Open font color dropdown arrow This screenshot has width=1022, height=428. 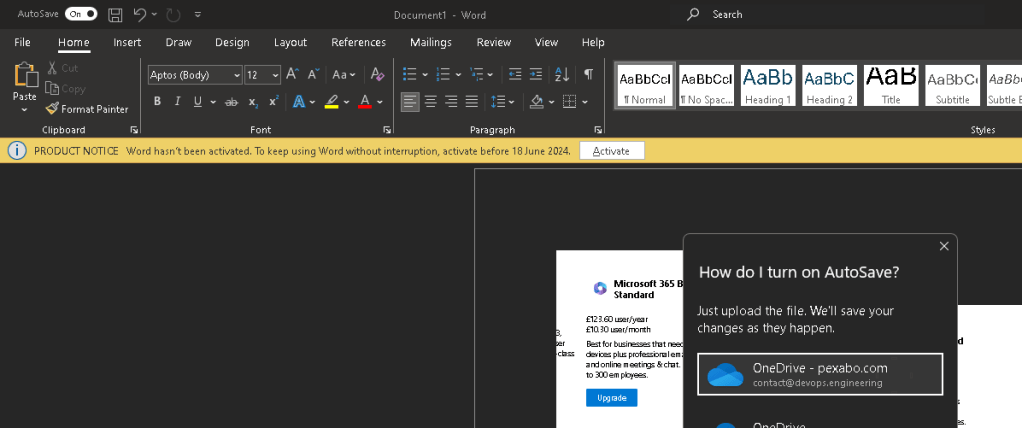tap(380, 102)
